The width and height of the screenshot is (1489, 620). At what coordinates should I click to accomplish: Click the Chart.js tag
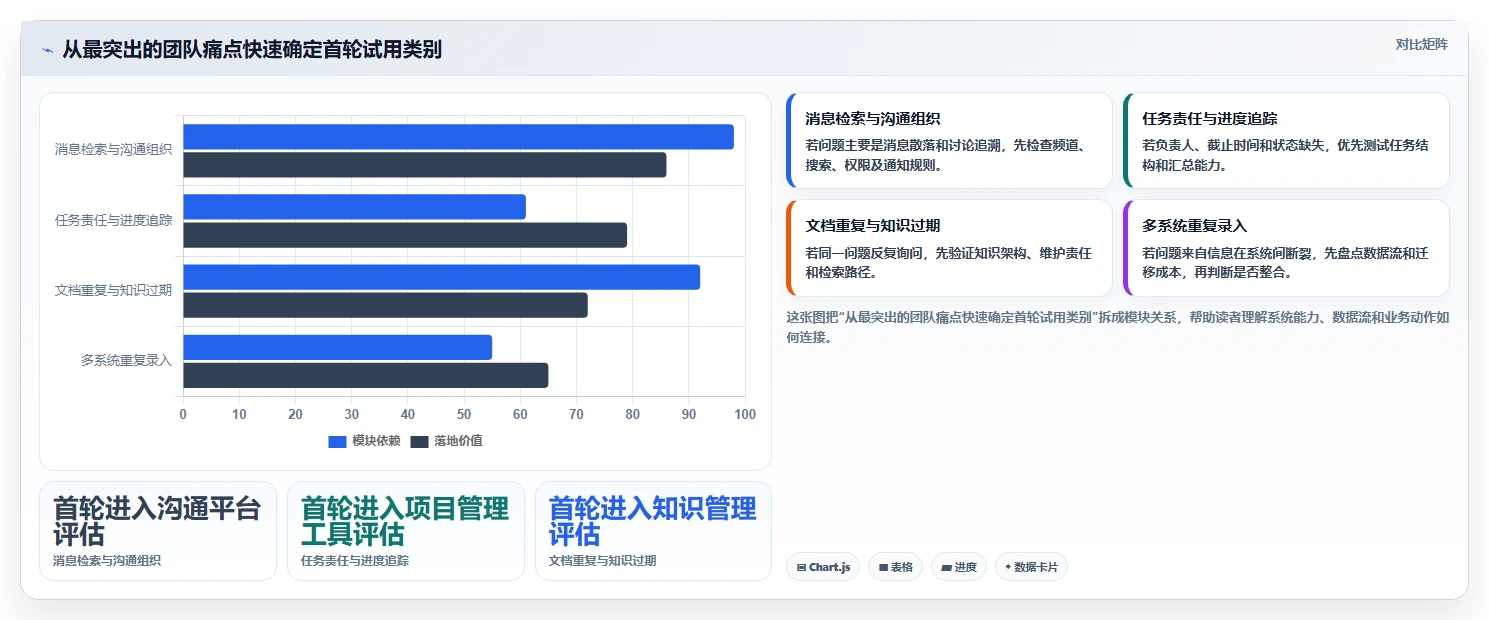(823, 567)
